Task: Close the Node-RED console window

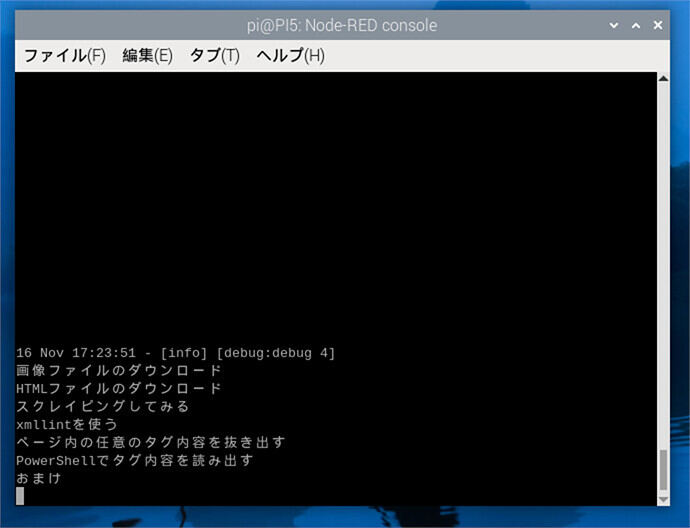Action: tap(658, 26)
